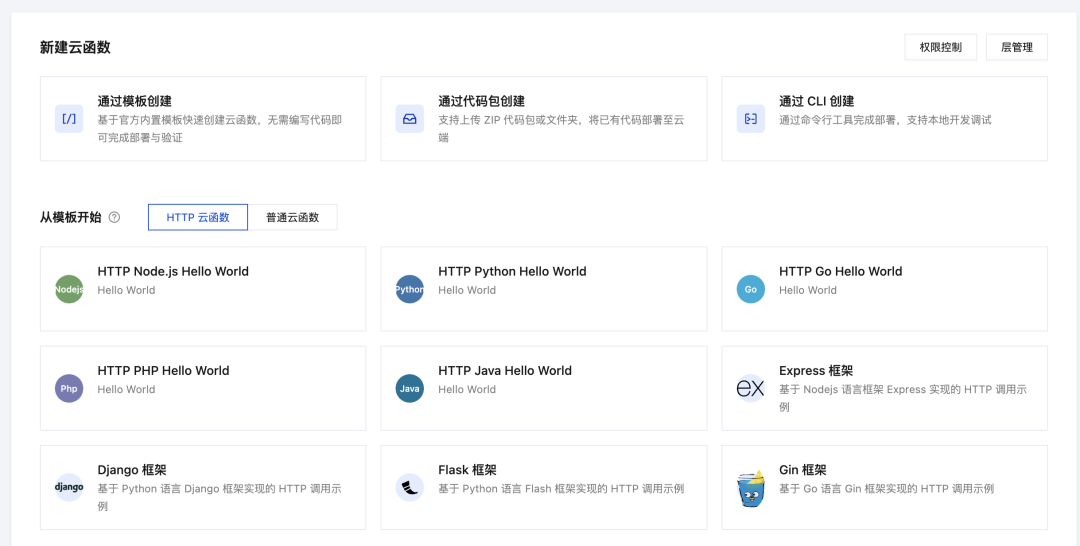Select HTTP Go Hello World template title
This screenshot has width=1080, height=546.
coord(840,271)
